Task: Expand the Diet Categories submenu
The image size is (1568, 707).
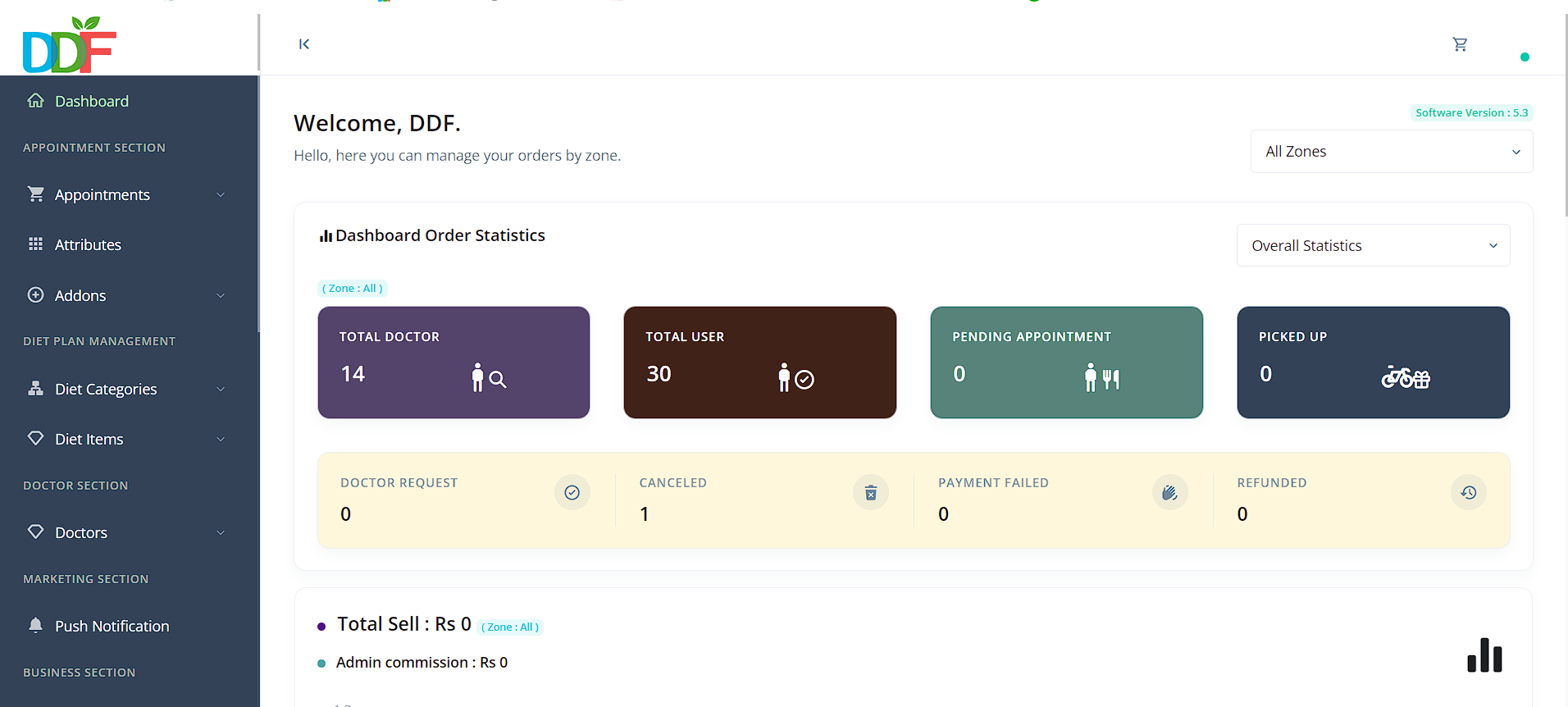Action: point(127,390)
